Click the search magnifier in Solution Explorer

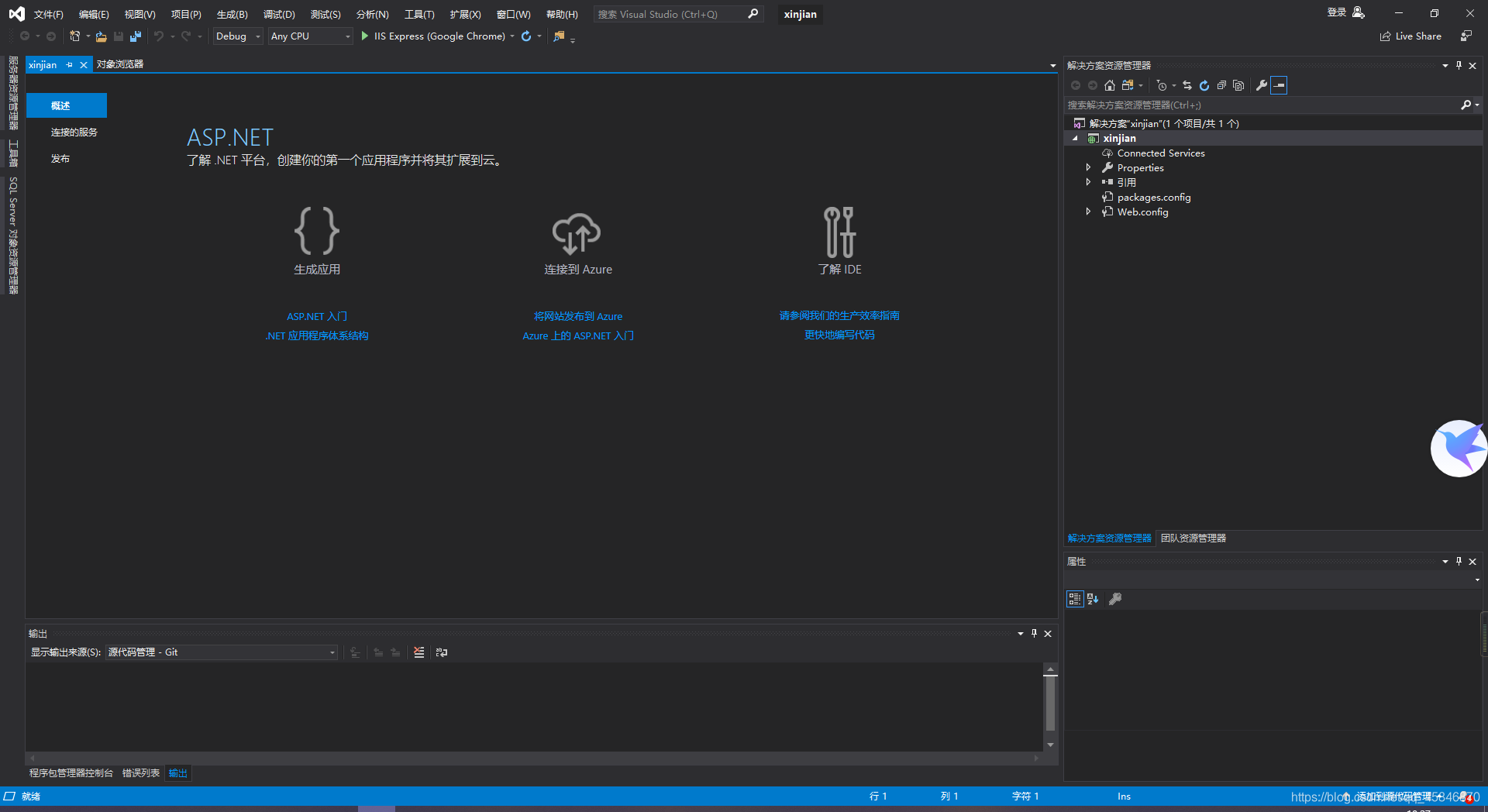(1466, 105)
